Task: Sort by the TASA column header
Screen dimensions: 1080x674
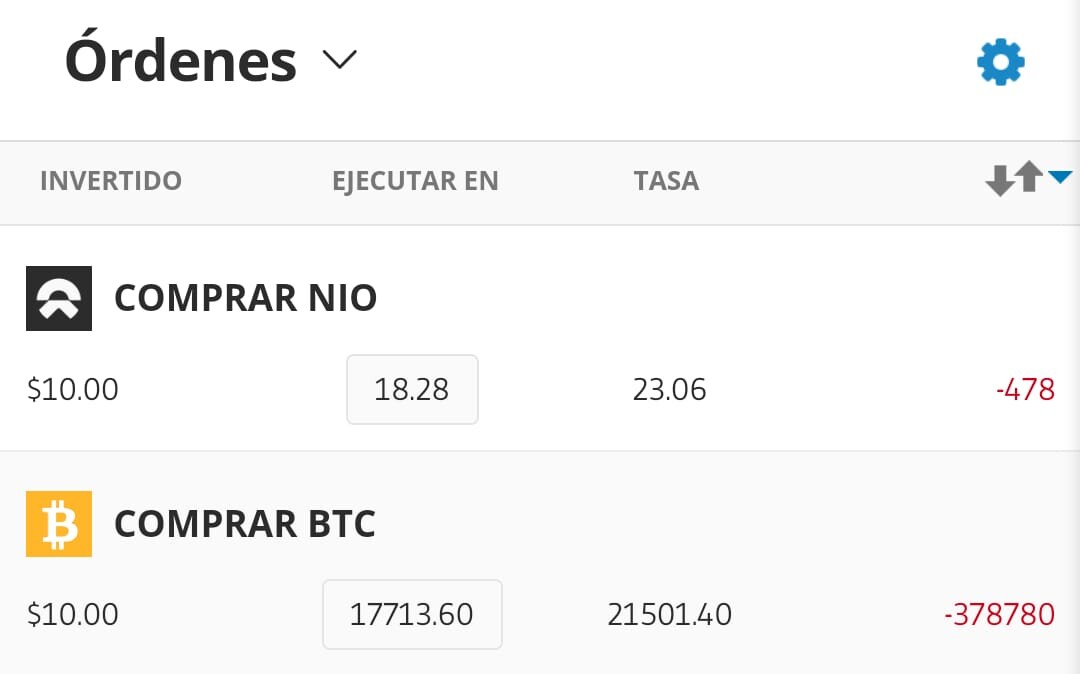Action: [x=666, y=181]
